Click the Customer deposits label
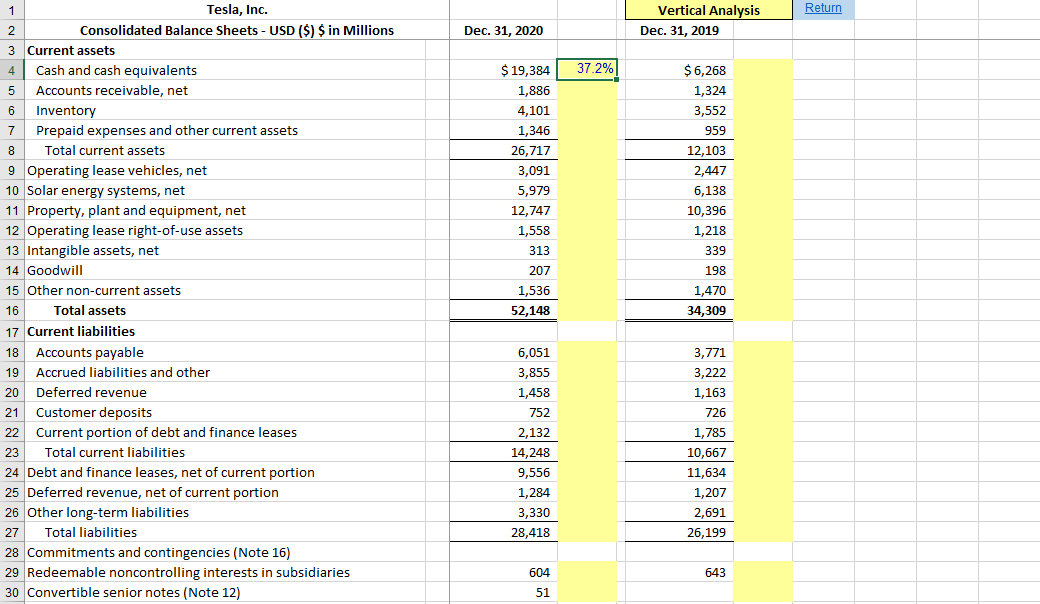Viewport: 1040px width, 604px height. pyautogui.click(x=94, y=412)
